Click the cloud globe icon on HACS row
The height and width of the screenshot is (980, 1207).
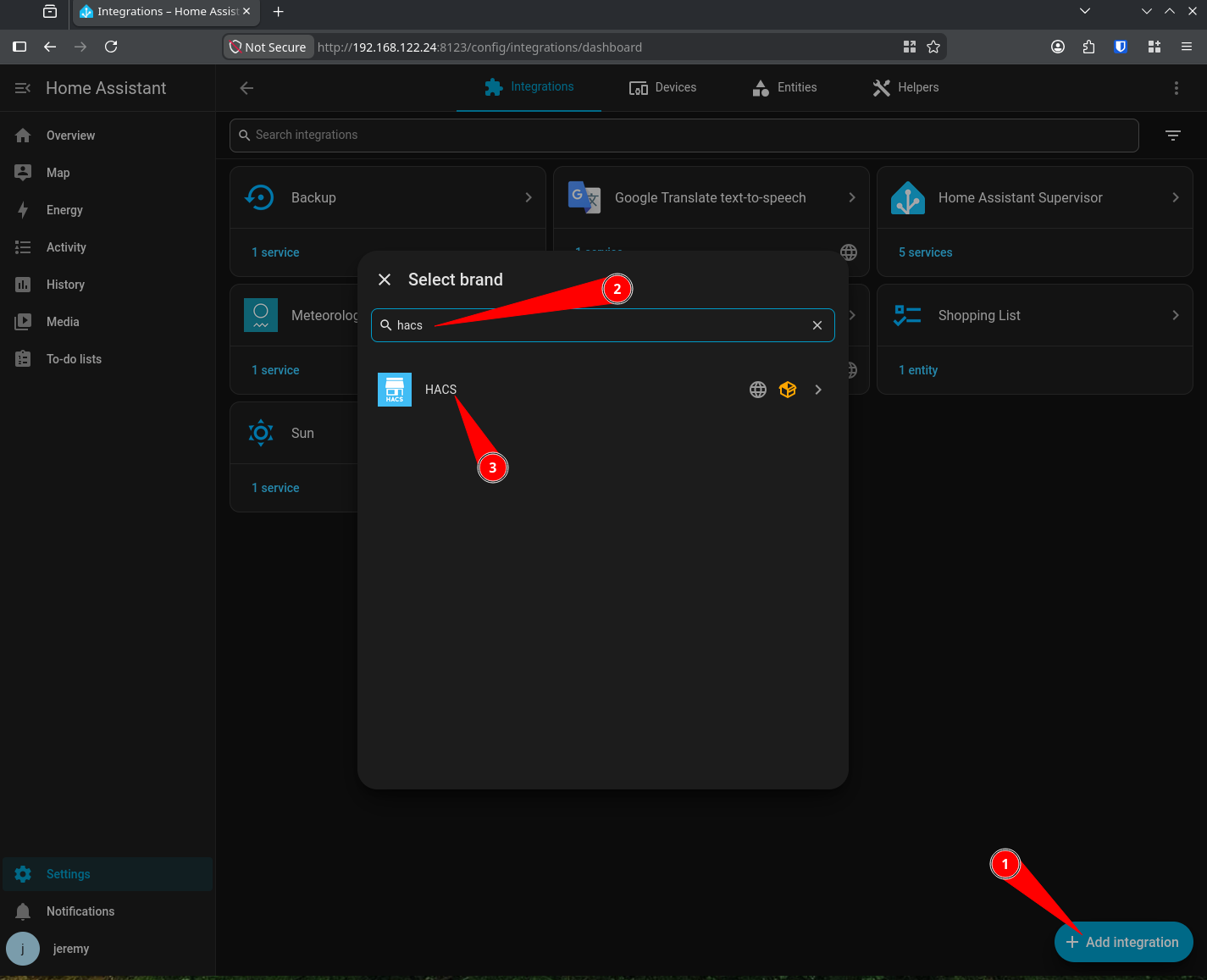(x=758, y=390)
